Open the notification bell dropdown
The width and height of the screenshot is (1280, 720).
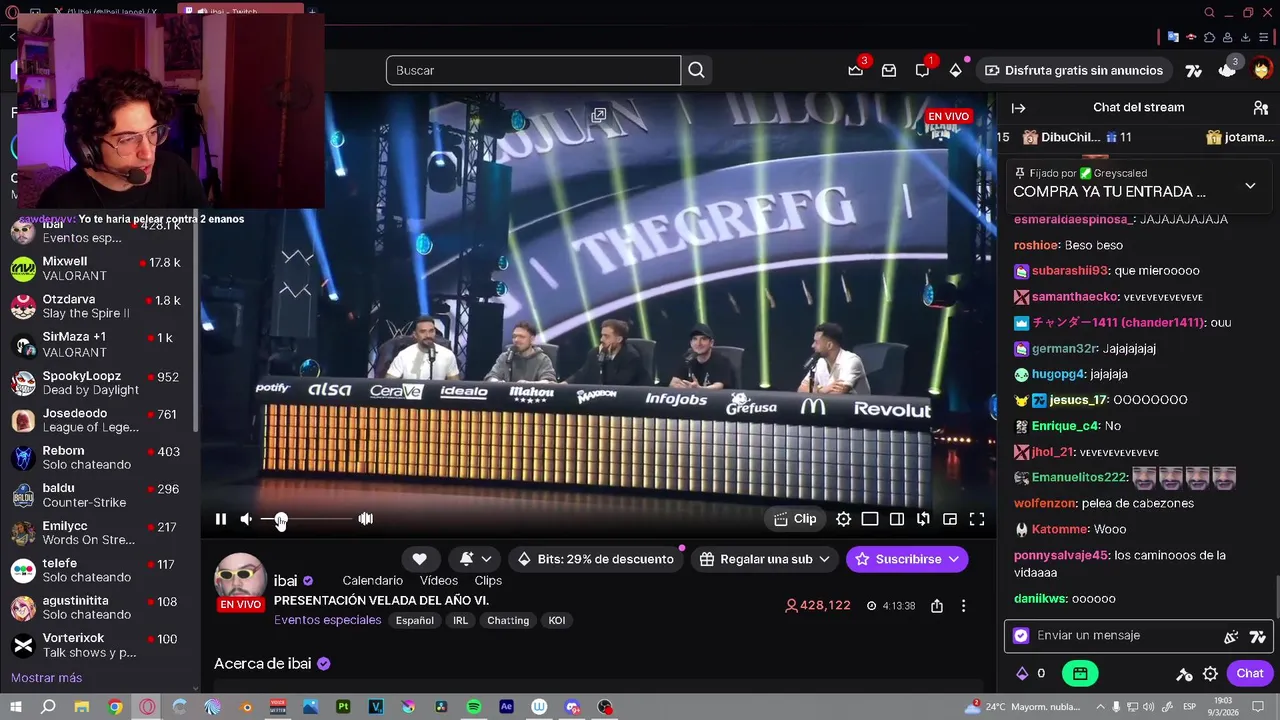[475, 559]
